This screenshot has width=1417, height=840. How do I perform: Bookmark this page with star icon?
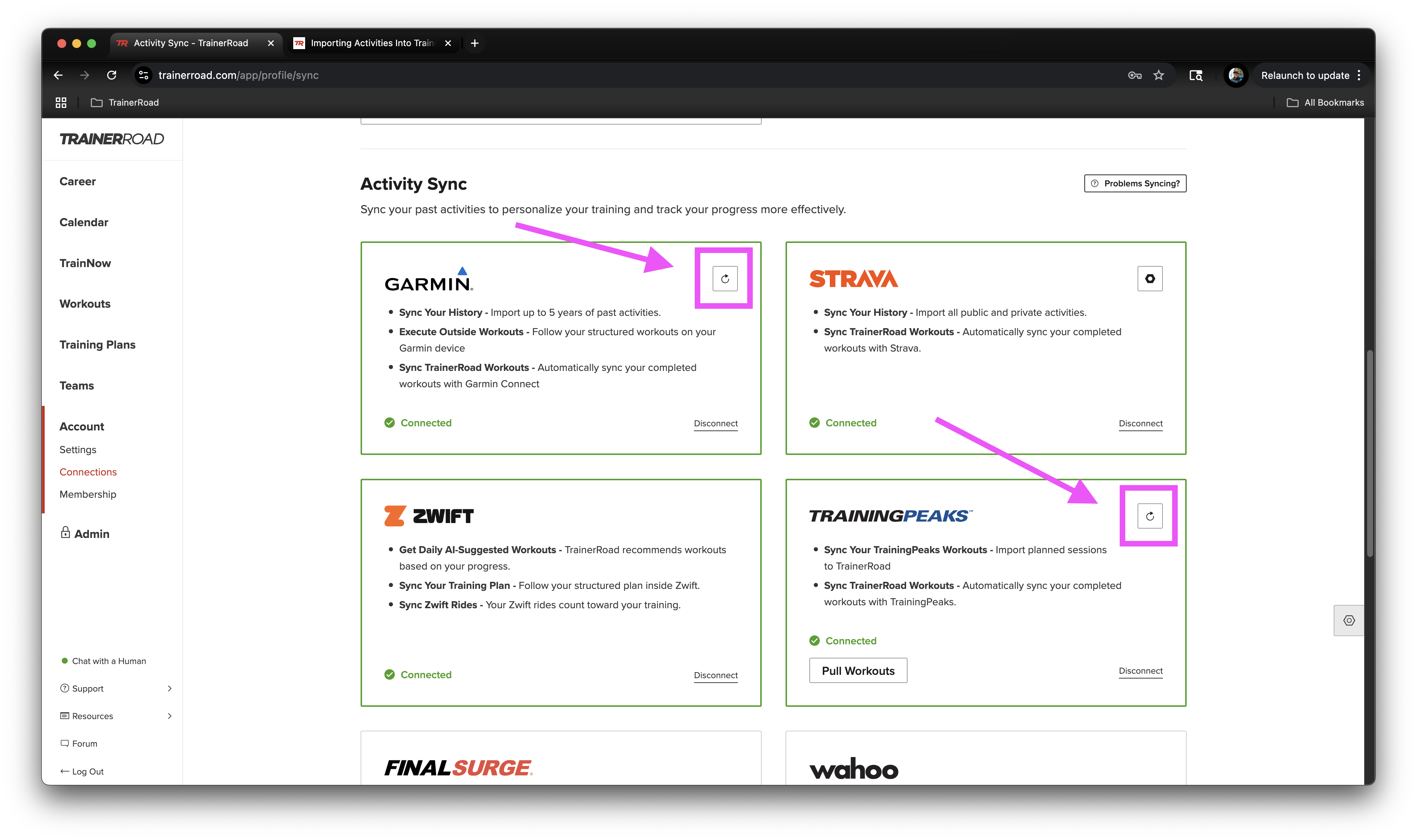pyautogui.click(x=1158, y=75)
